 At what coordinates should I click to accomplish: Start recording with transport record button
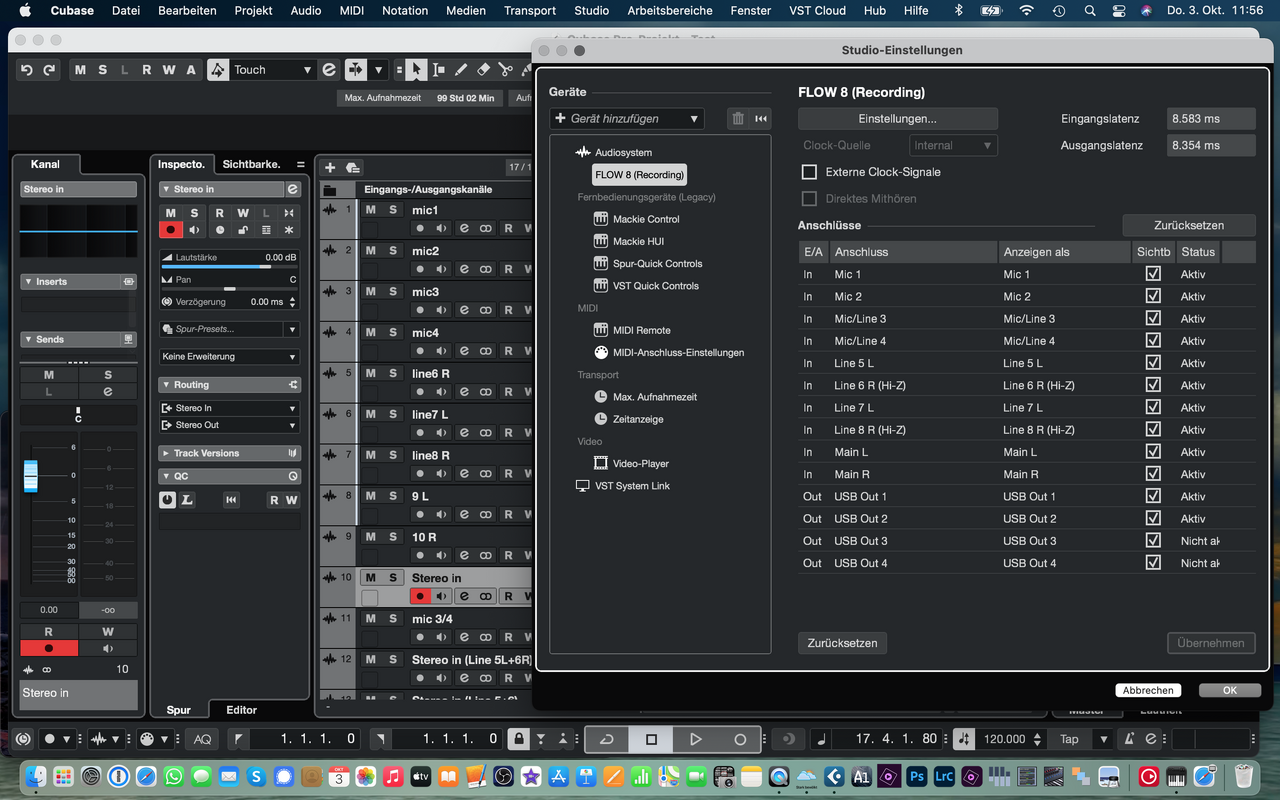[x=740, y=739]
